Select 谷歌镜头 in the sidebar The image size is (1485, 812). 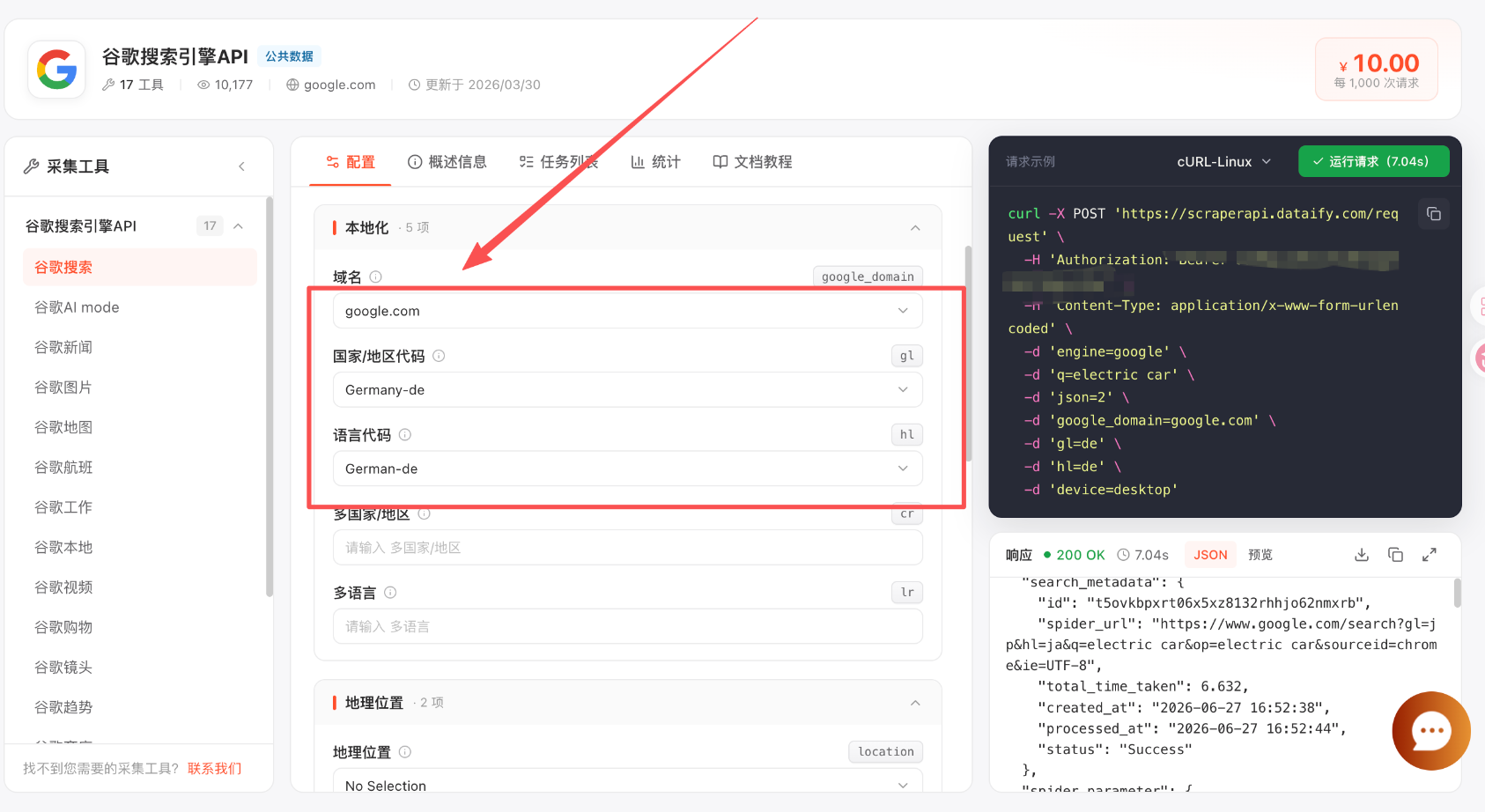pyautogui.click(x=140, y=668)
